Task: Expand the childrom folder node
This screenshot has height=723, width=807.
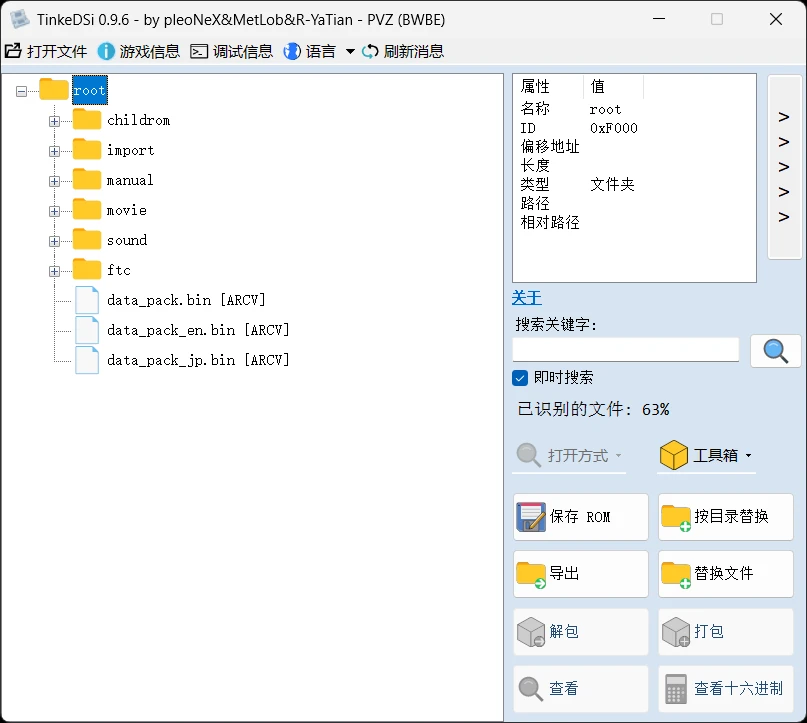Action: click(55, 121)
